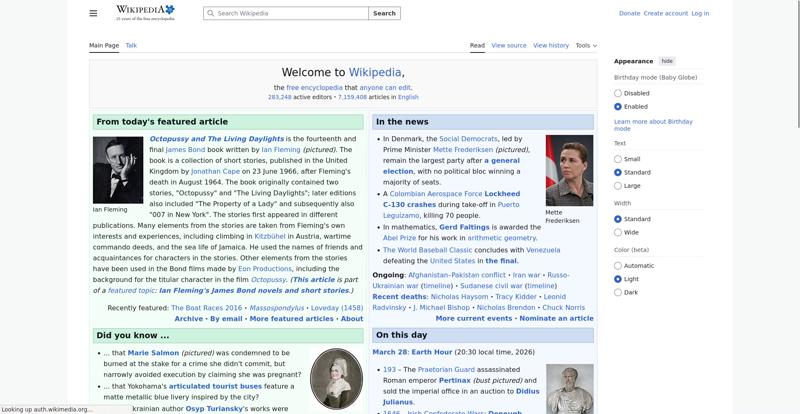The image size is (800, 414).
Task: Expand the Tools dropdown menu
Action: (586, 45)
